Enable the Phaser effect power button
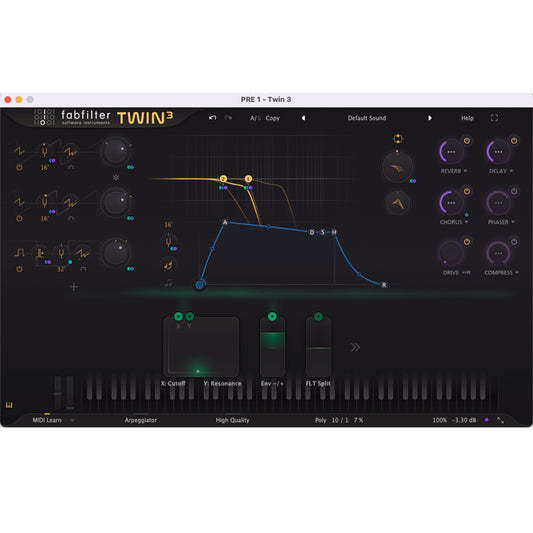 point(514,191)
